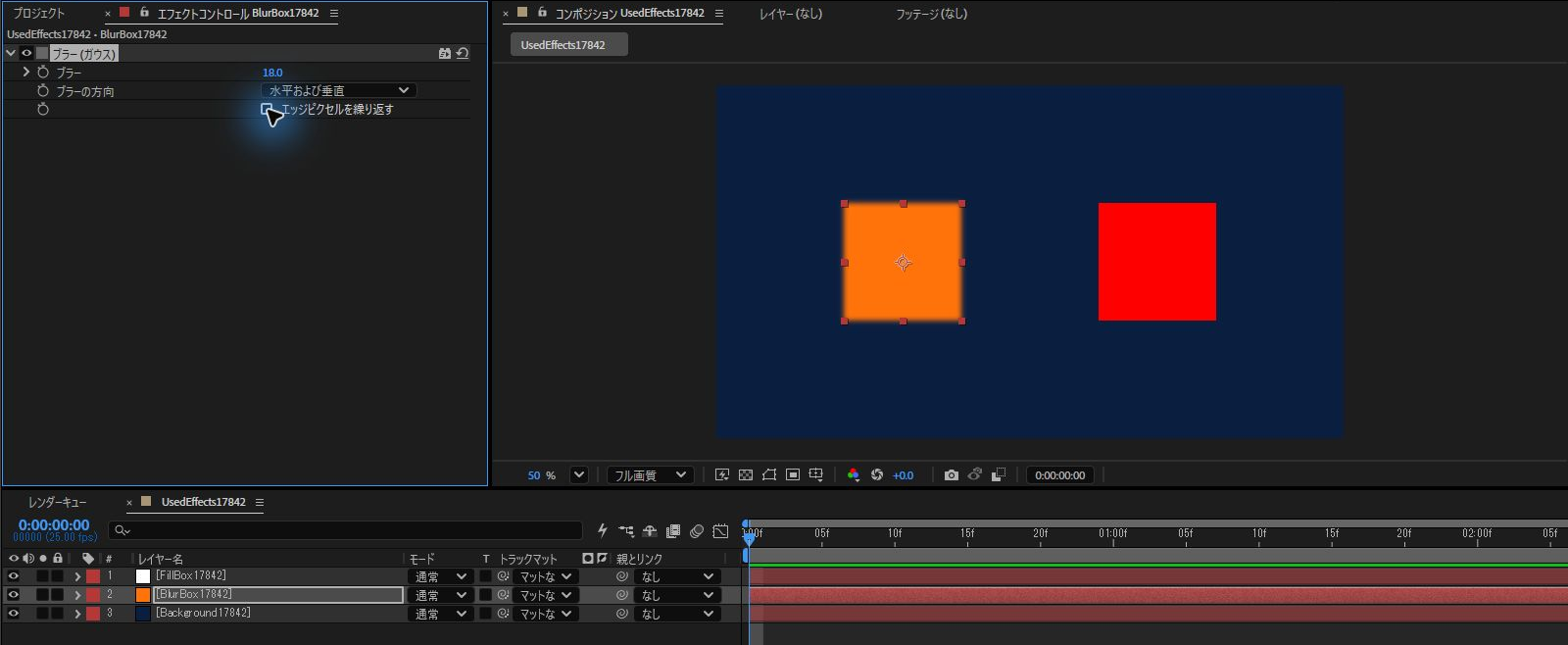The height and width of the screenshot is (645, 1568).
Task: Toggle stopwatch for ブラーの方向 property
Action: [43, 91]
